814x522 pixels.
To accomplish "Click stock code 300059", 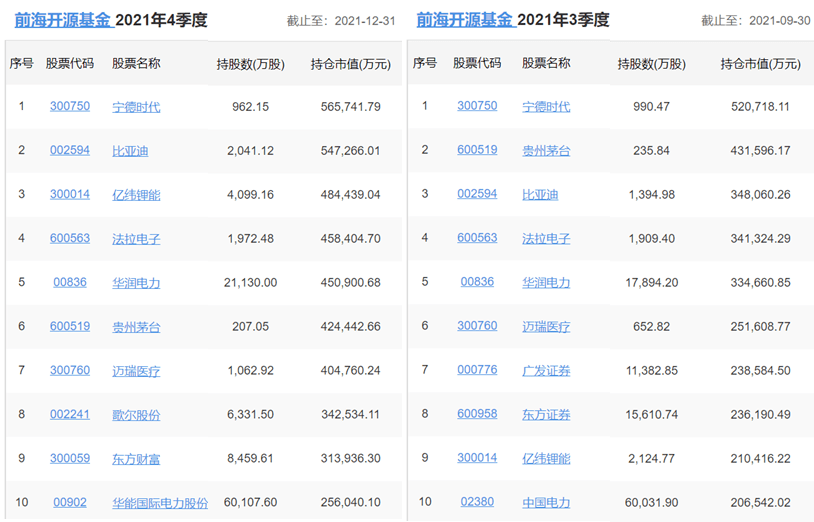I will tap(70, 458).
